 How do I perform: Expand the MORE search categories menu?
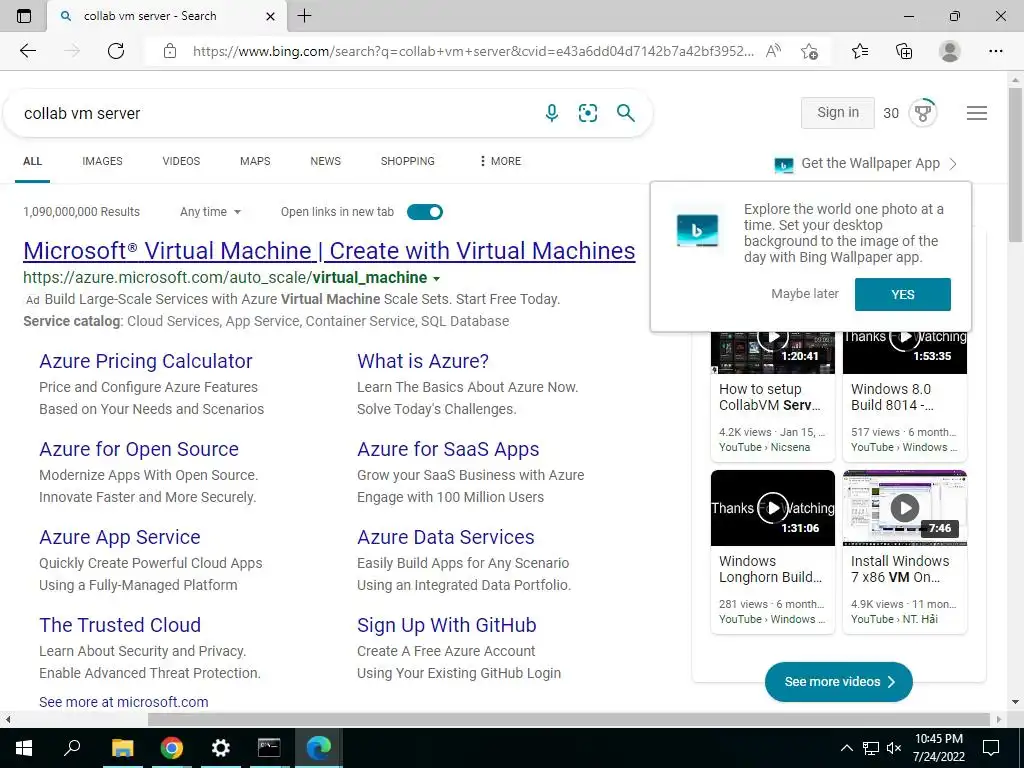pos(500,161)
